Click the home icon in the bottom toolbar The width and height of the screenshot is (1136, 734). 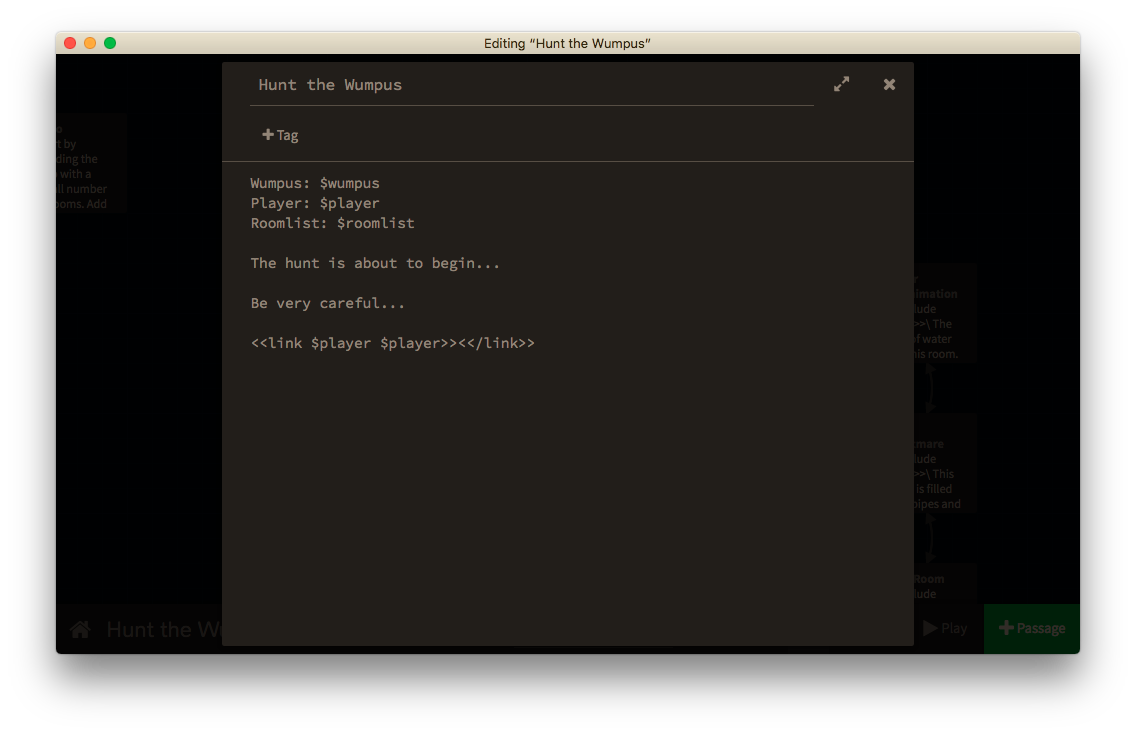point(80,629)
